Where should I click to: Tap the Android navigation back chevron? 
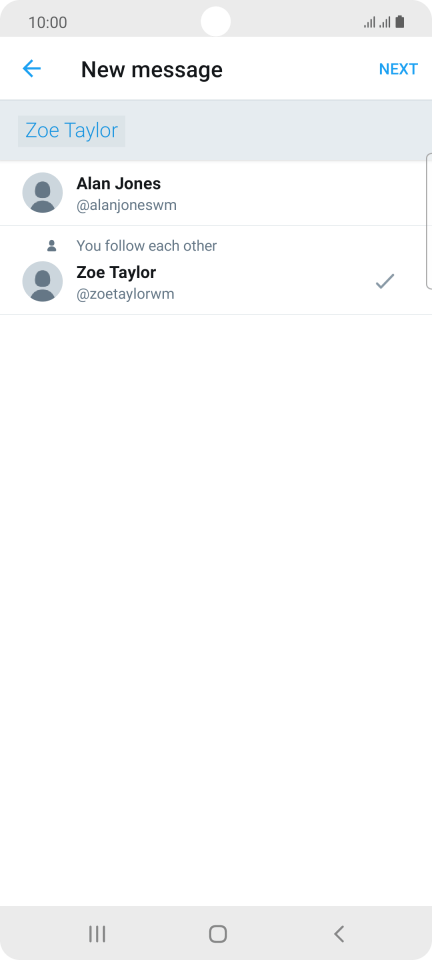tap(339, 934)
